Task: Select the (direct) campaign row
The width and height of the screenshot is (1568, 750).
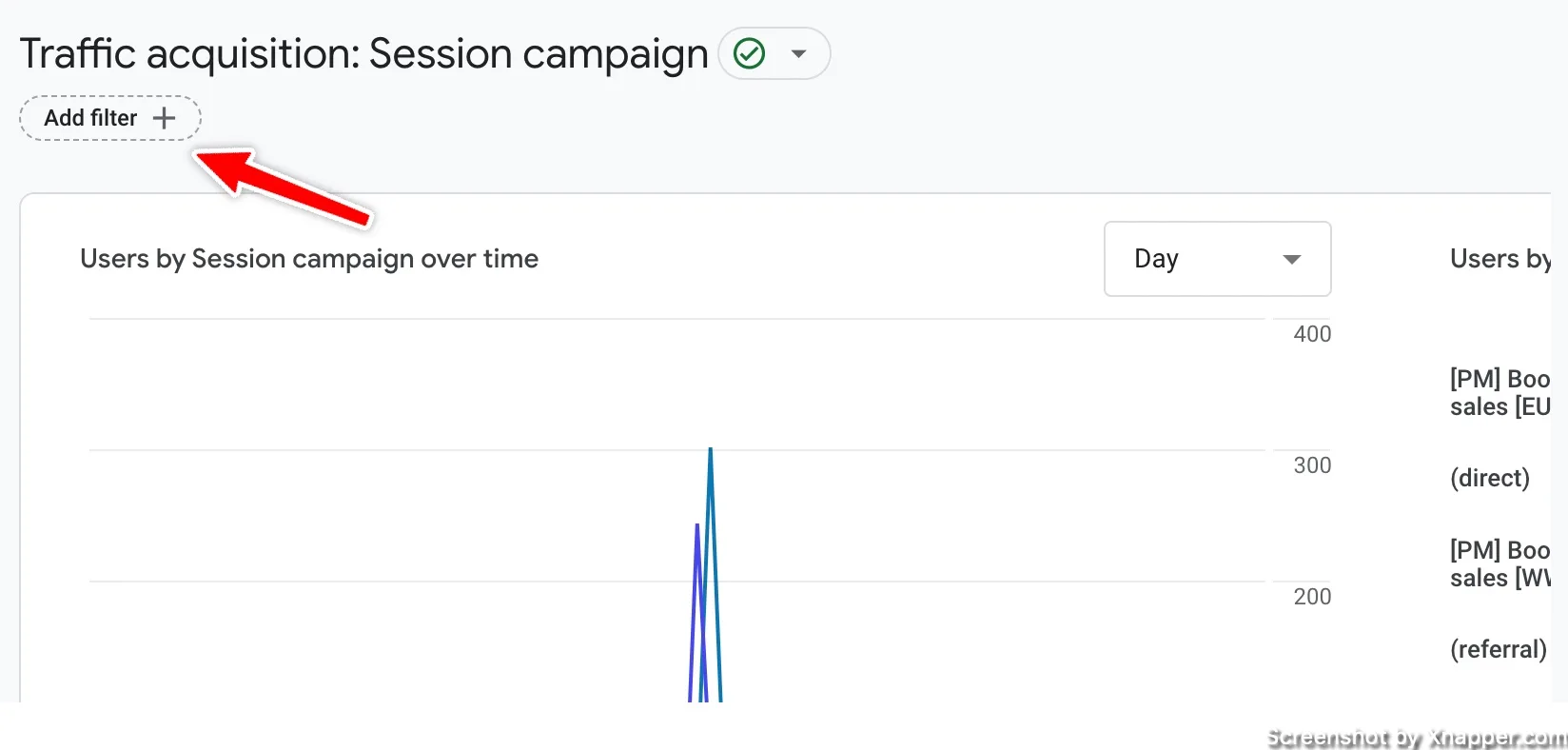Action: 1489,478
